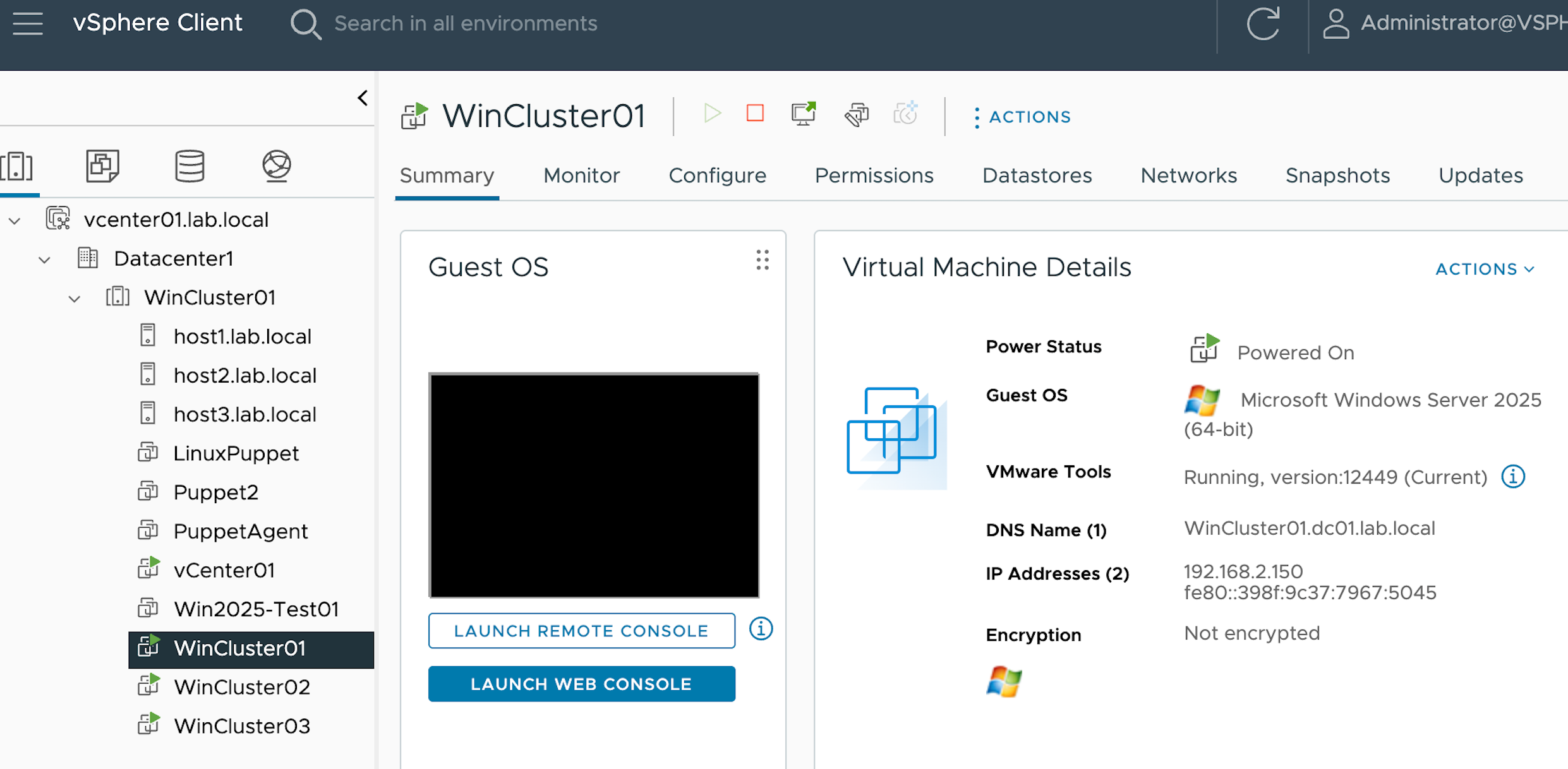Click VMware Tools info icon
1568x769 pixels.
1513,477
